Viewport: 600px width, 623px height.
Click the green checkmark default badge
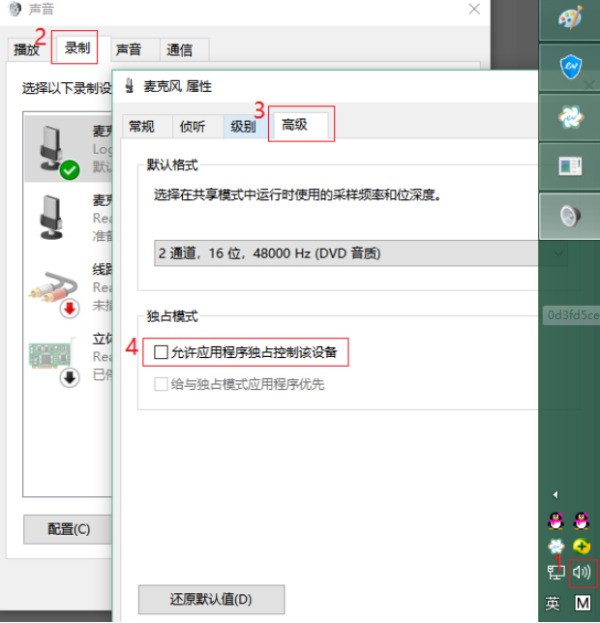coord(70,170)
